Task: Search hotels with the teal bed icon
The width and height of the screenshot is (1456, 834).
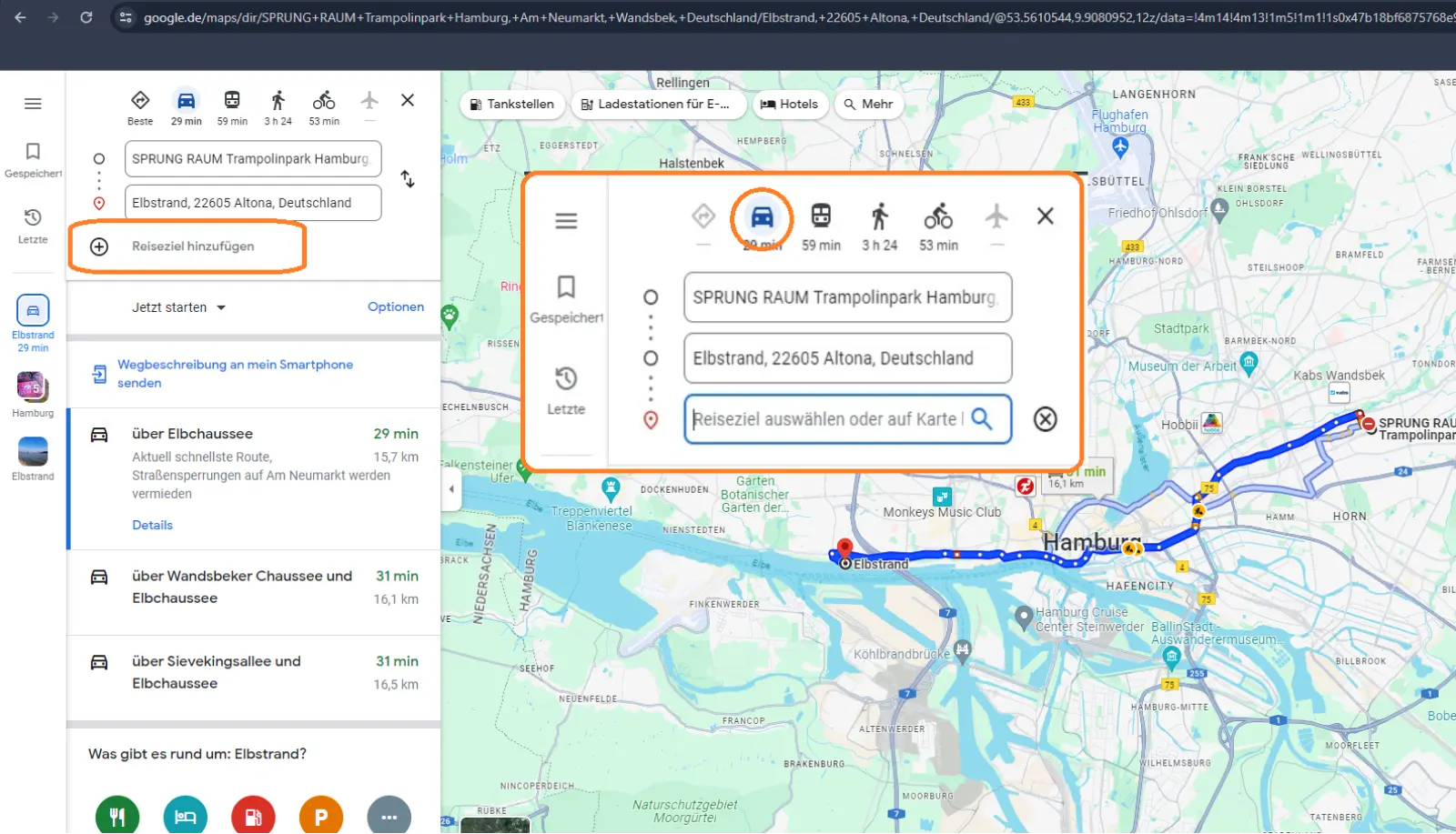Action: [186, 817]
